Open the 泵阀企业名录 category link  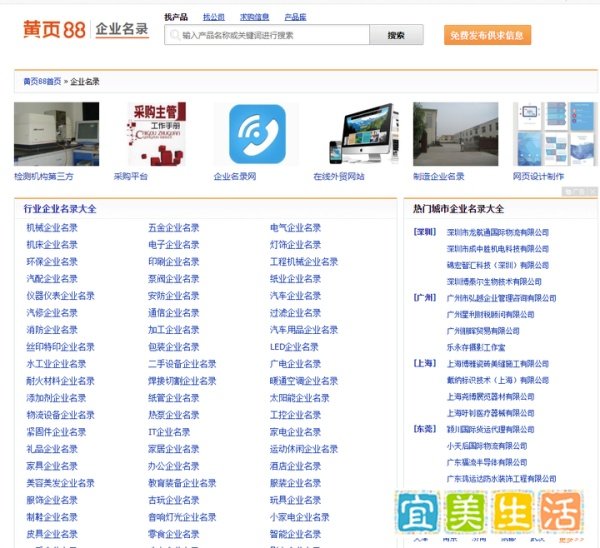pyautogui.click(x=174, y=279)
